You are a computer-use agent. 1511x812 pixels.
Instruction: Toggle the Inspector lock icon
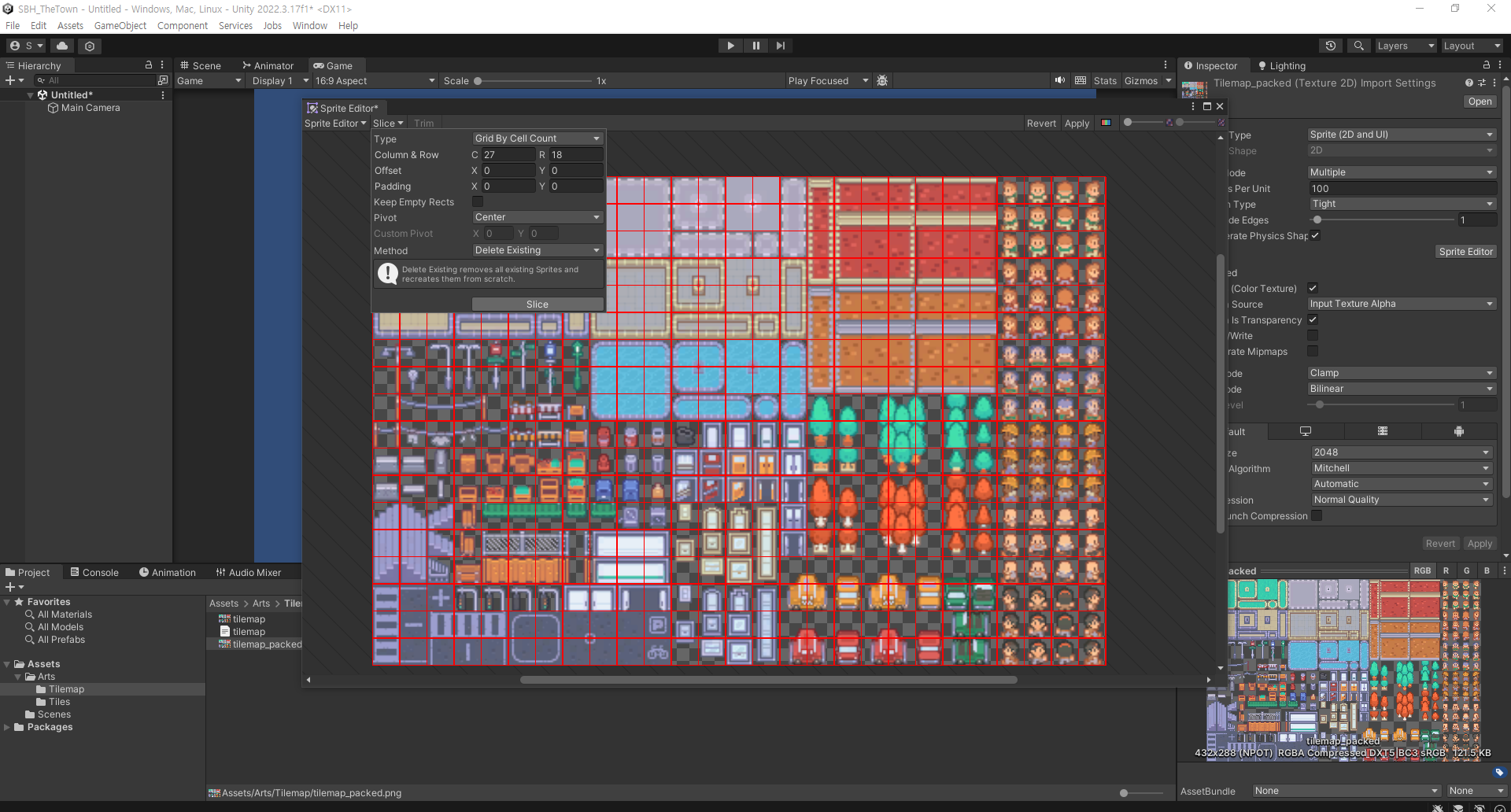point(1487,65)
